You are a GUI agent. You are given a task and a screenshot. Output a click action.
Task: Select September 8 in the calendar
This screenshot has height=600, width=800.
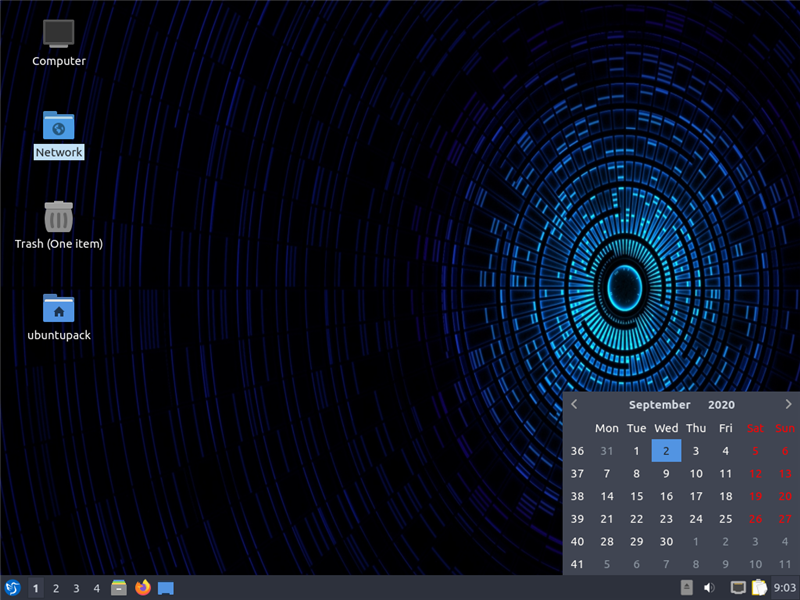[636, 473]
